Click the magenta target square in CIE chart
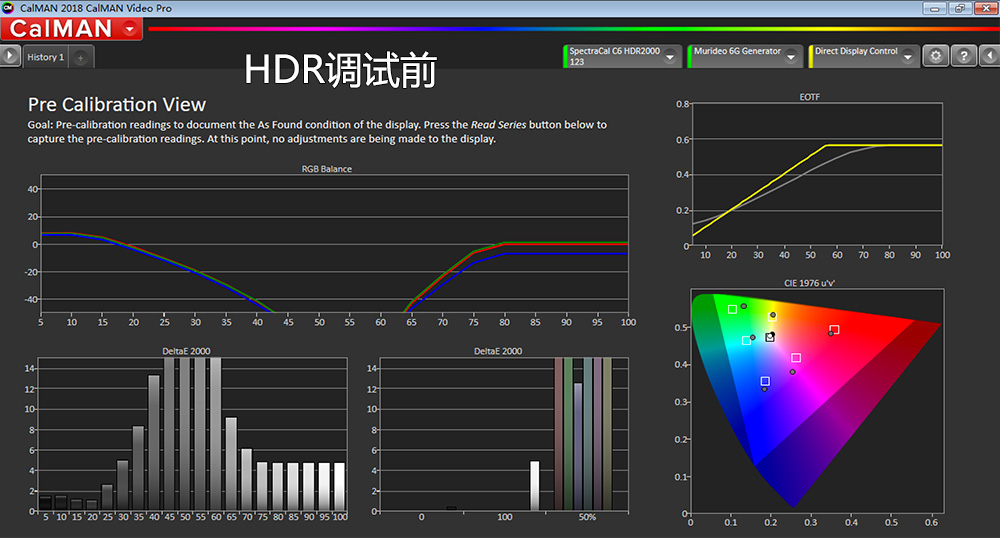1000x538 pixels. (796, 358)
